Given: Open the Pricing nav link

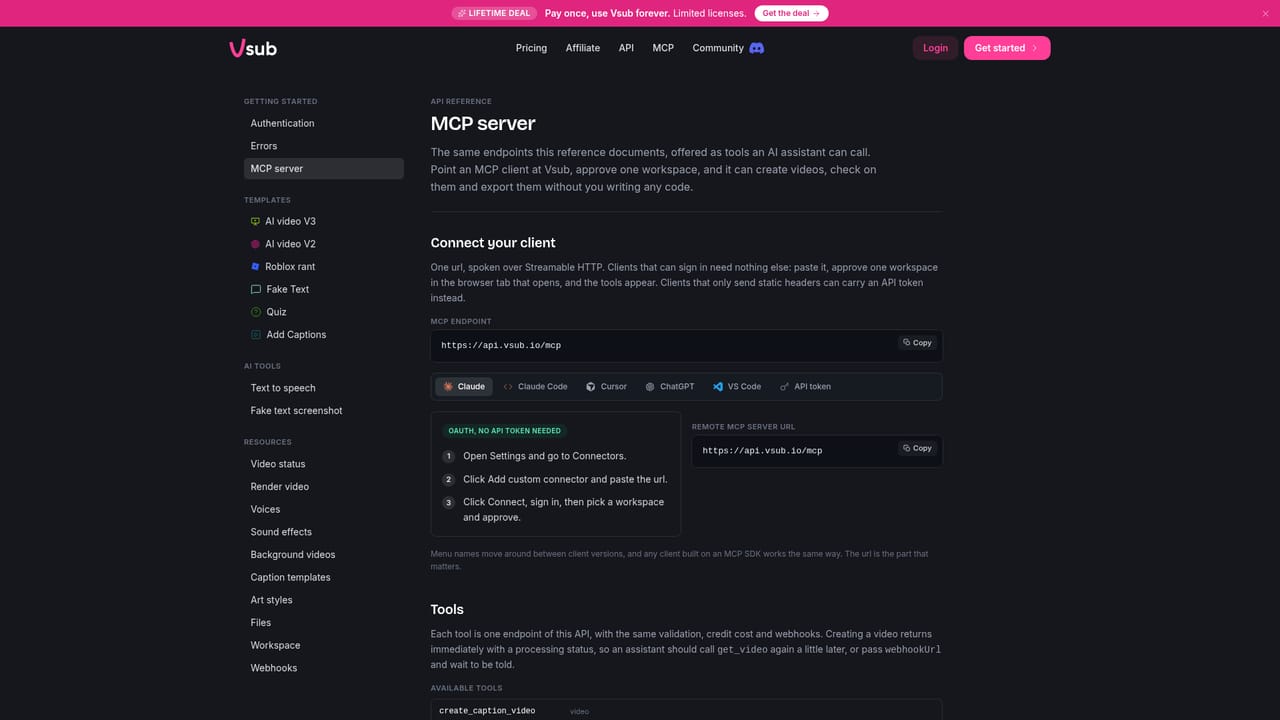Looking at the screenshot, I should pos(531,48).
